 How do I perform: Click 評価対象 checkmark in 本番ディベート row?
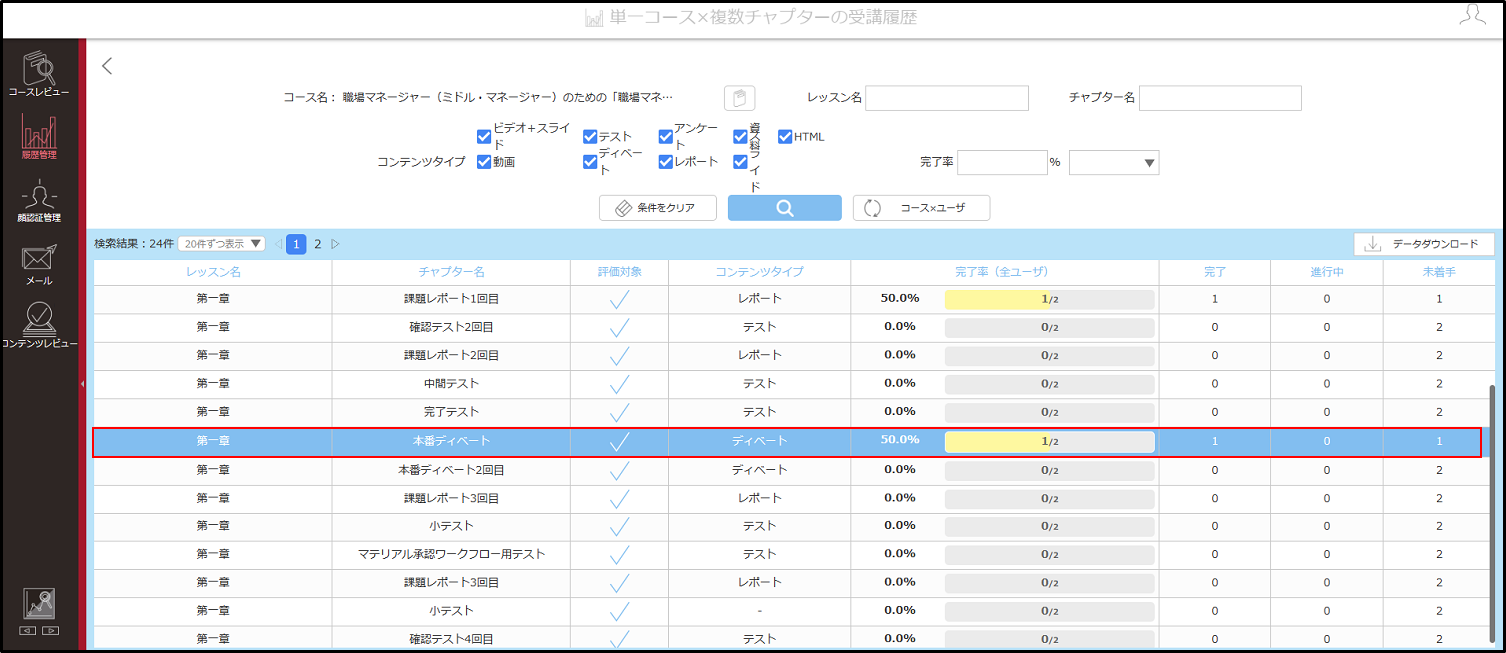[619, 441]
